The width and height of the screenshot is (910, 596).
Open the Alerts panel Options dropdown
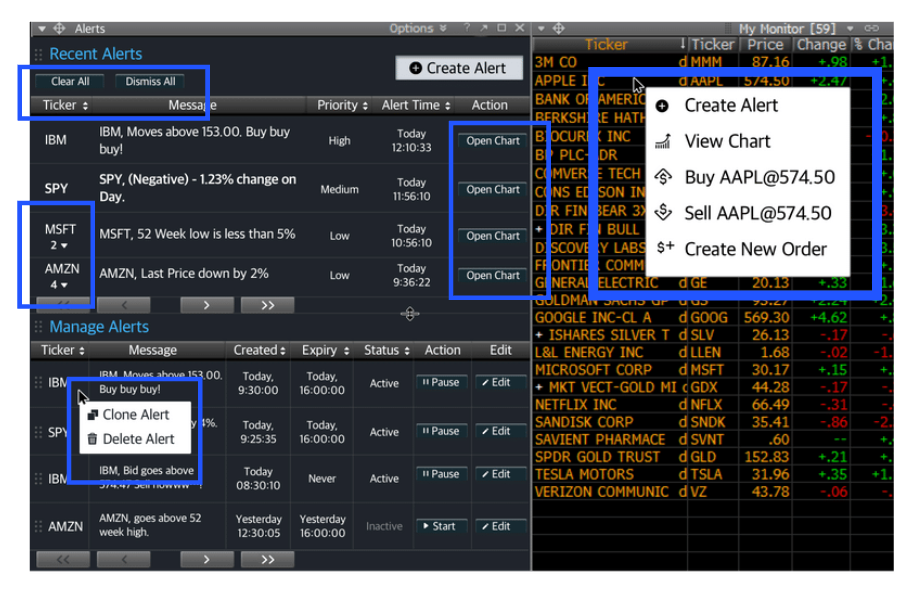click(x=418, y=28)
